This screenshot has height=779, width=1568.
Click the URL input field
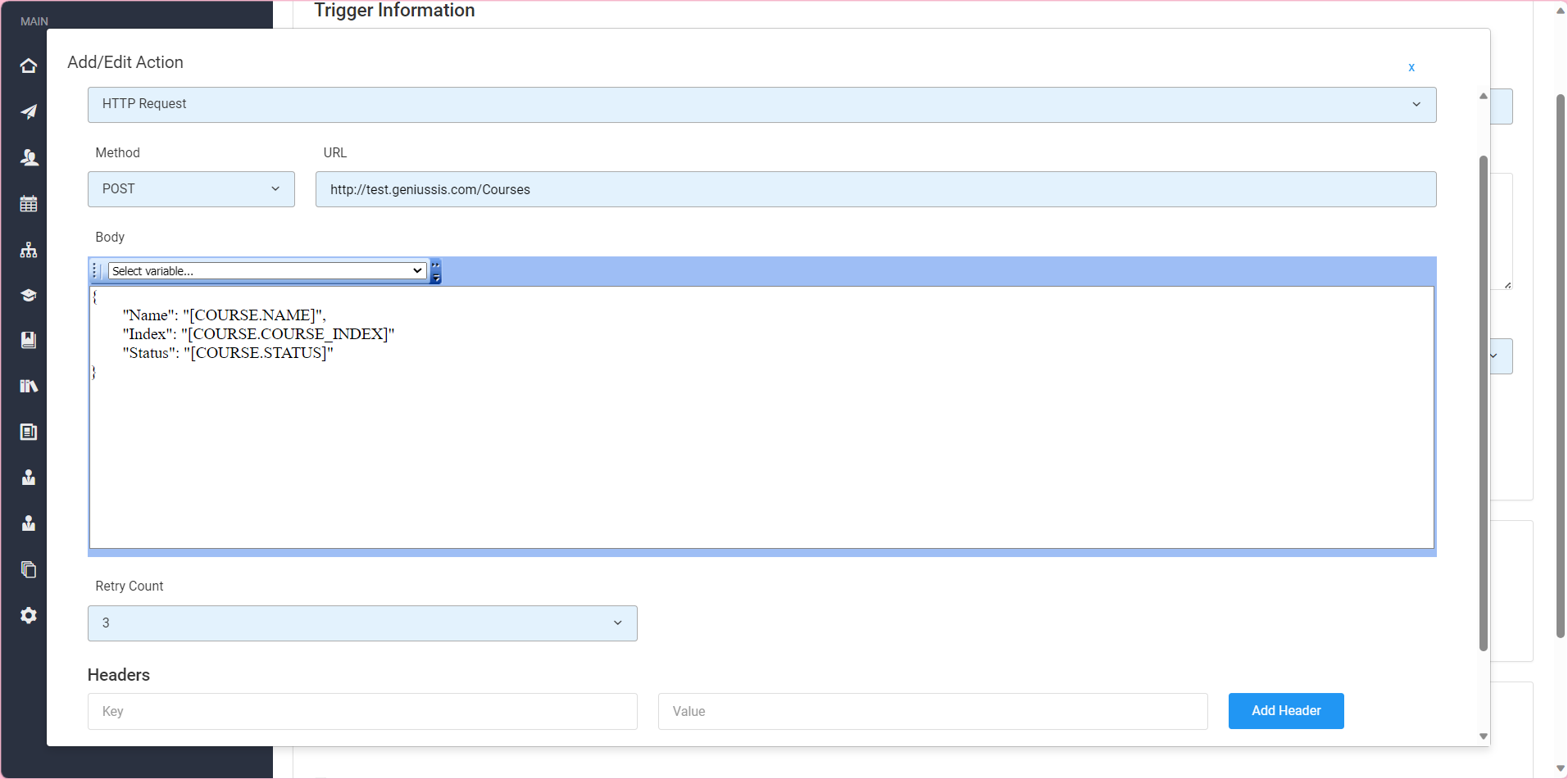pos(875,189)
